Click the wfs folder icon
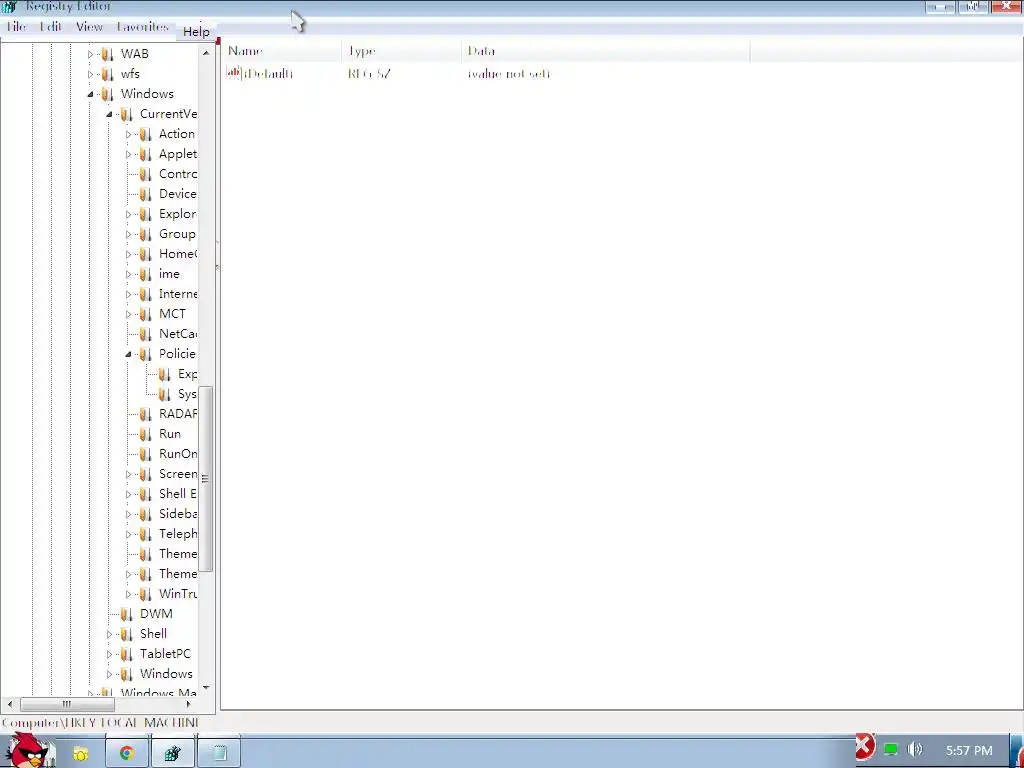The height and width of the screenshot is (768, 1024). tap(108, 74)
